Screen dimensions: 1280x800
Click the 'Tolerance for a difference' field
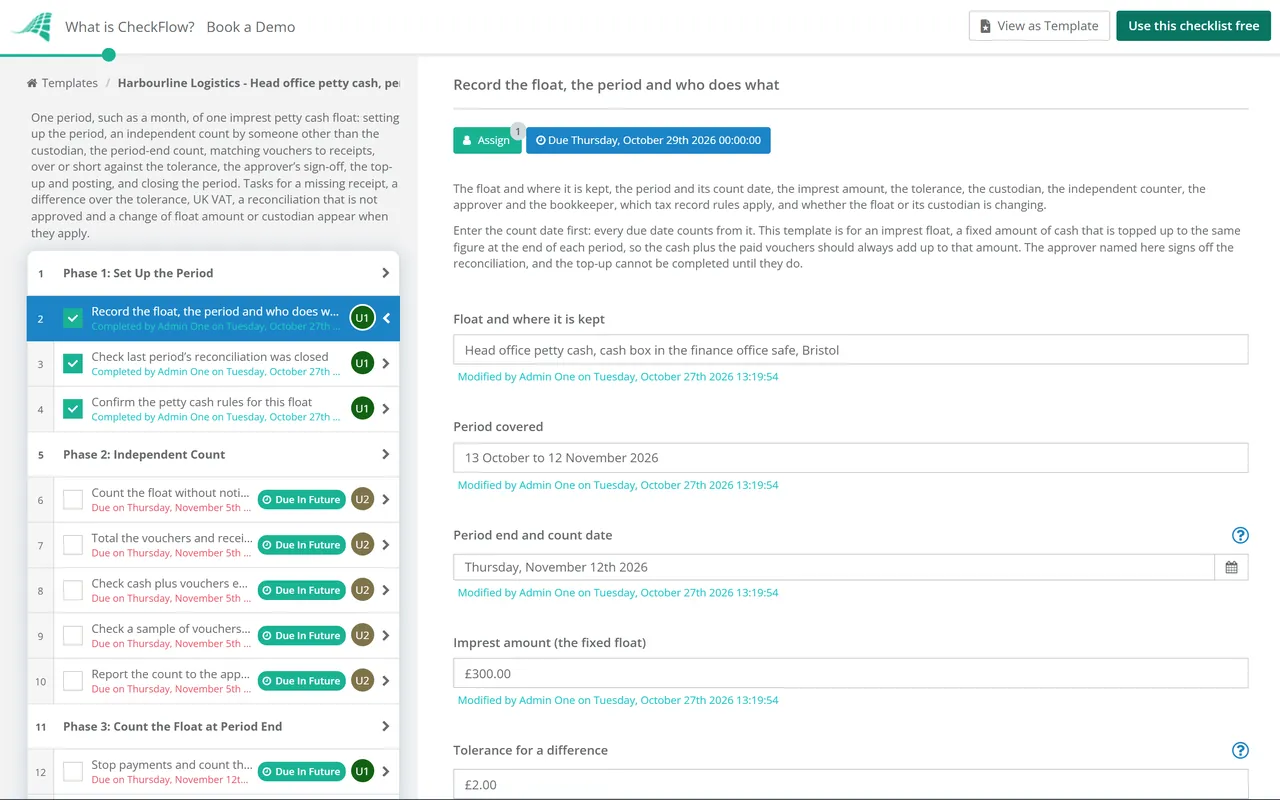pyautogui.click(x=851, y=784)
